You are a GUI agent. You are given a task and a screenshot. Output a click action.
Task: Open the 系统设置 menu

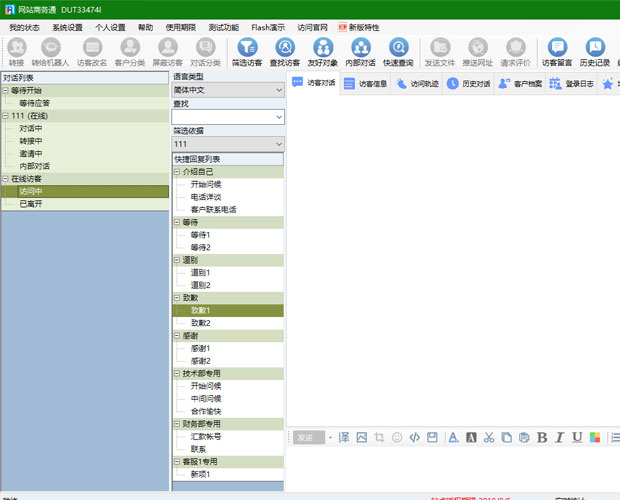coord(68,27)
